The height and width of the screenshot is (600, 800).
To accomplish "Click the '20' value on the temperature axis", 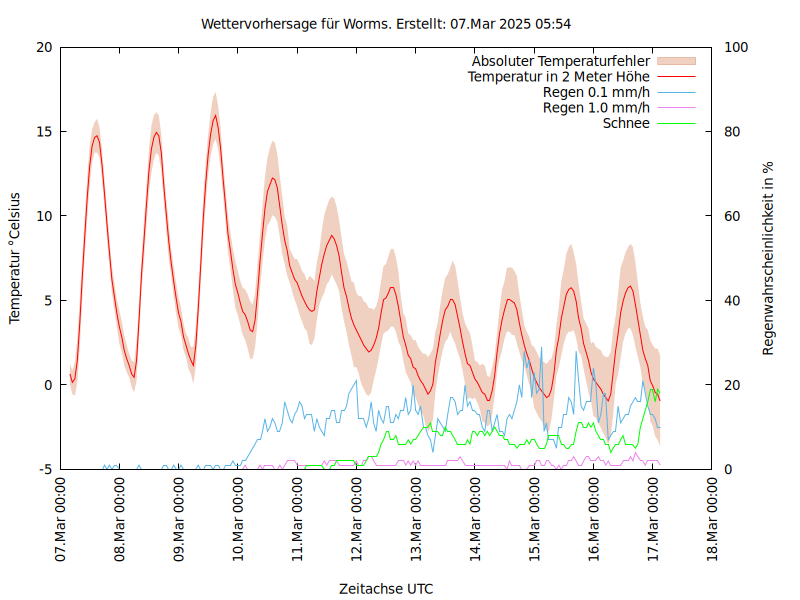I will 44,47.
